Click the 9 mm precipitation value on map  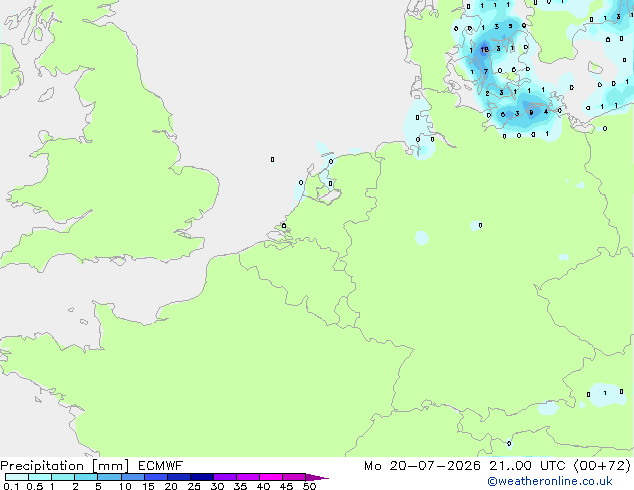coord(531,112)
